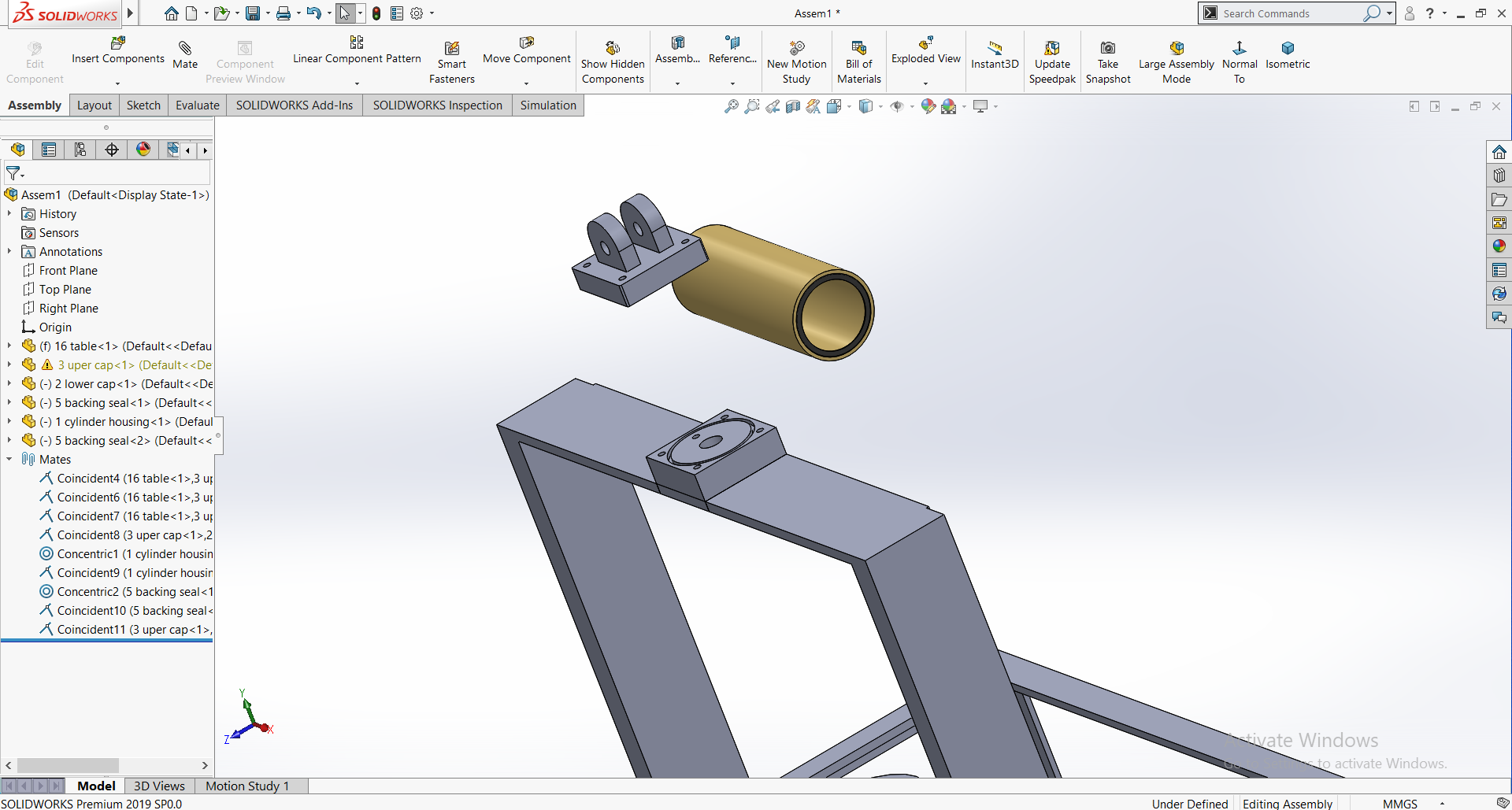Viewport: 1512px width, 810px height.
Task: Open Insert Components dropdown arrow
Action: click(118, 83)
